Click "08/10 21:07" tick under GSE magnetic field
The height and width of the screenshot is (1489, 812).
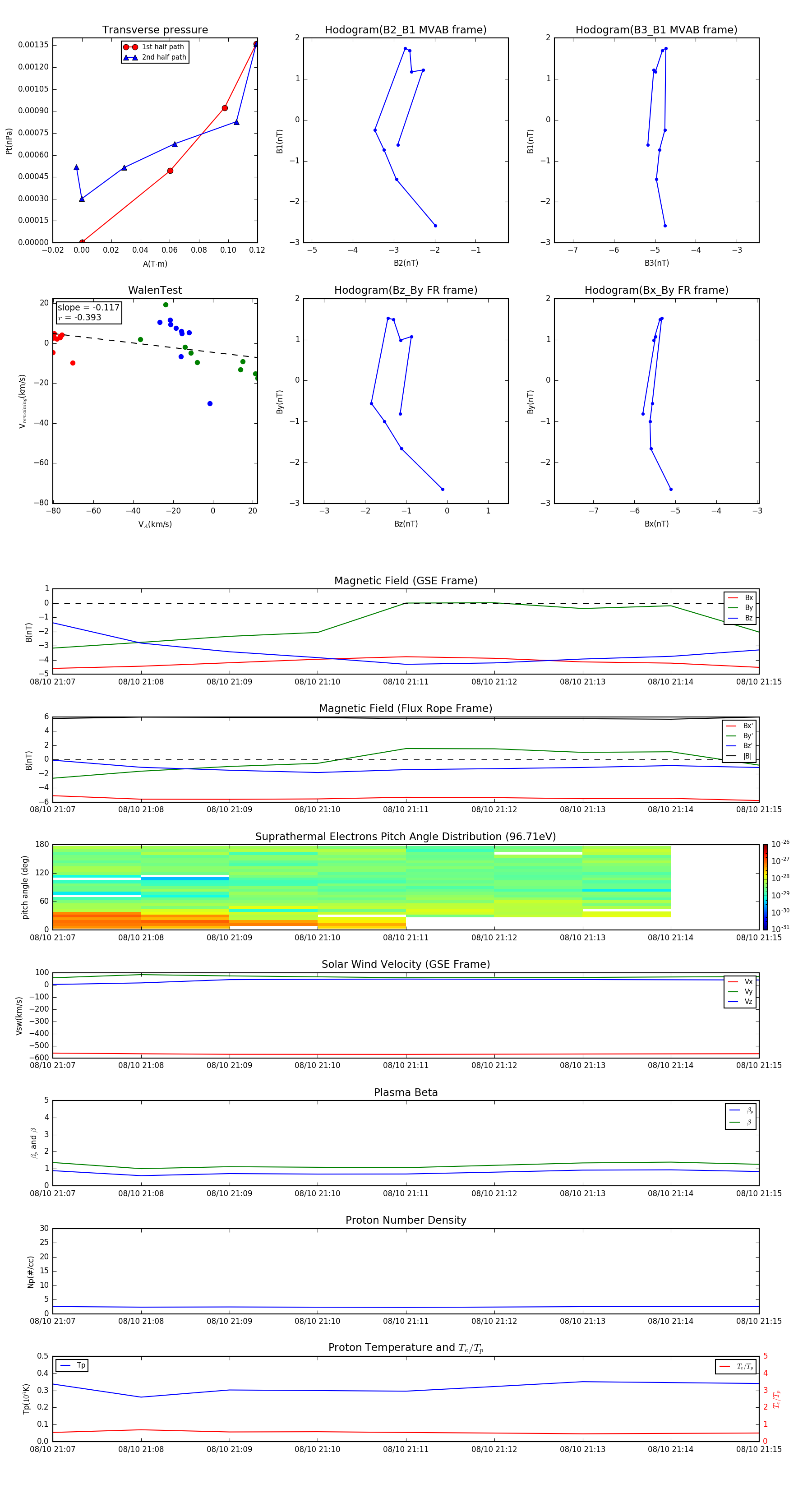pyautogui.click(x=53, y=682)
